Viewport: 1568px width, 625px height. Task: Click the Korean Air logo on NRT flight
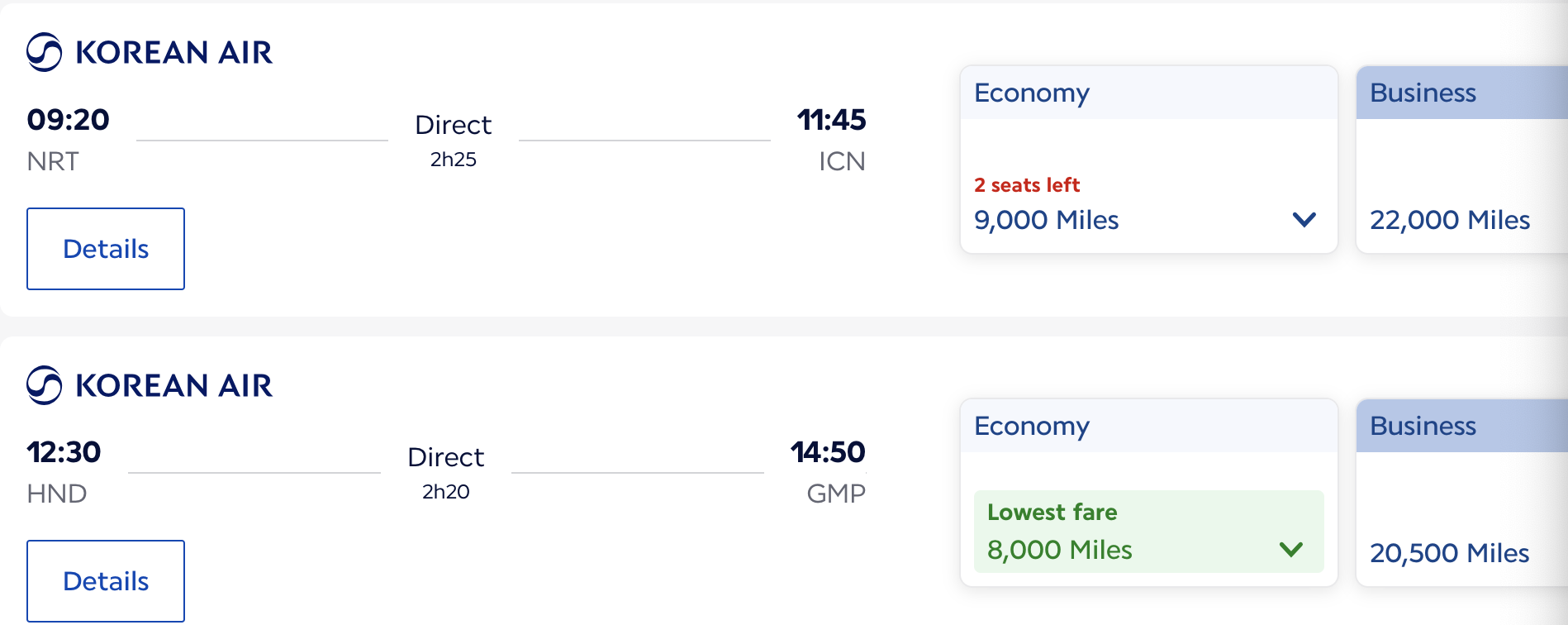[x=150, y=52]
